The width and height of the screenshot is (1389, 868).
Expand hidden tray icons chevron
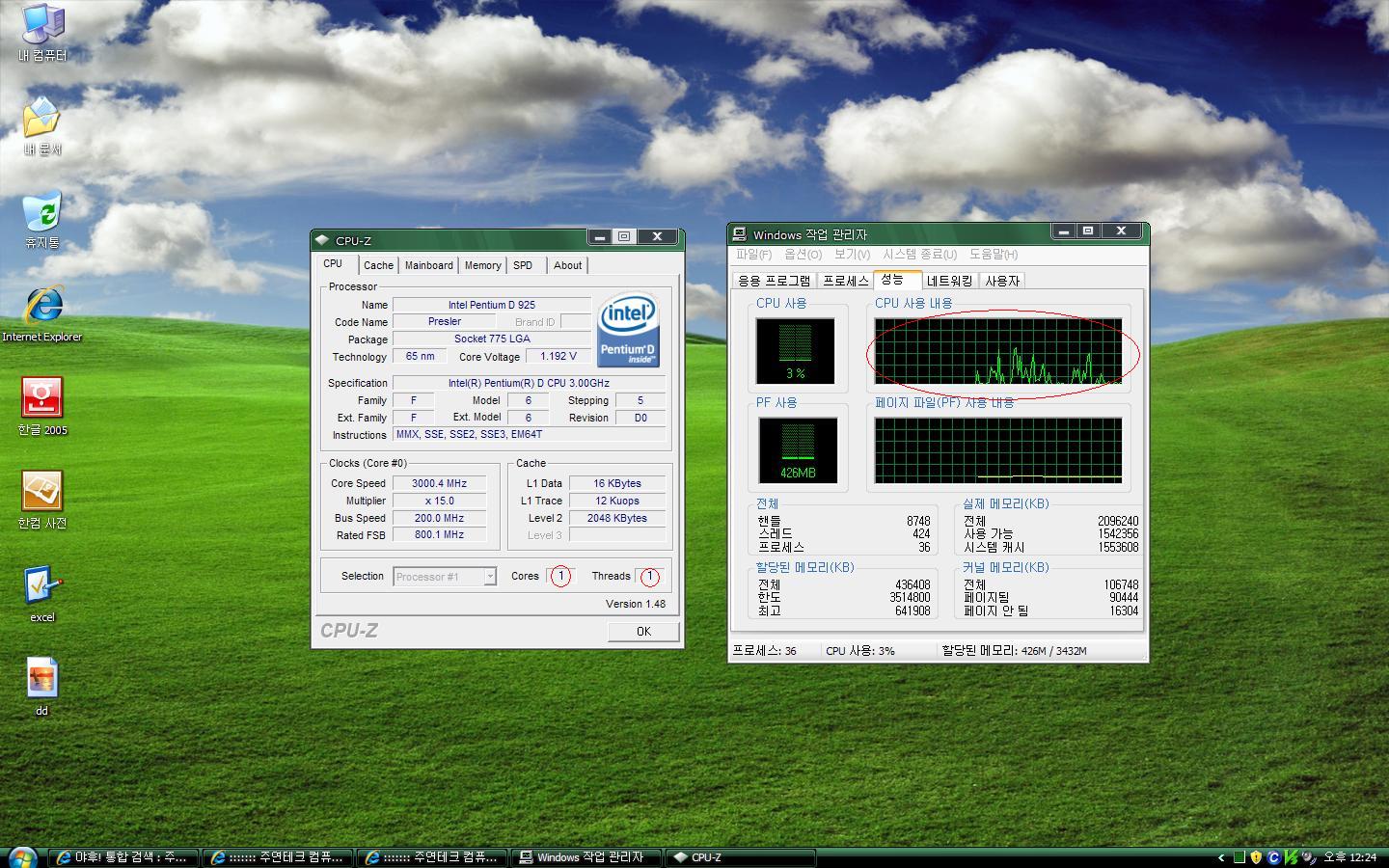pos(1221,857)
